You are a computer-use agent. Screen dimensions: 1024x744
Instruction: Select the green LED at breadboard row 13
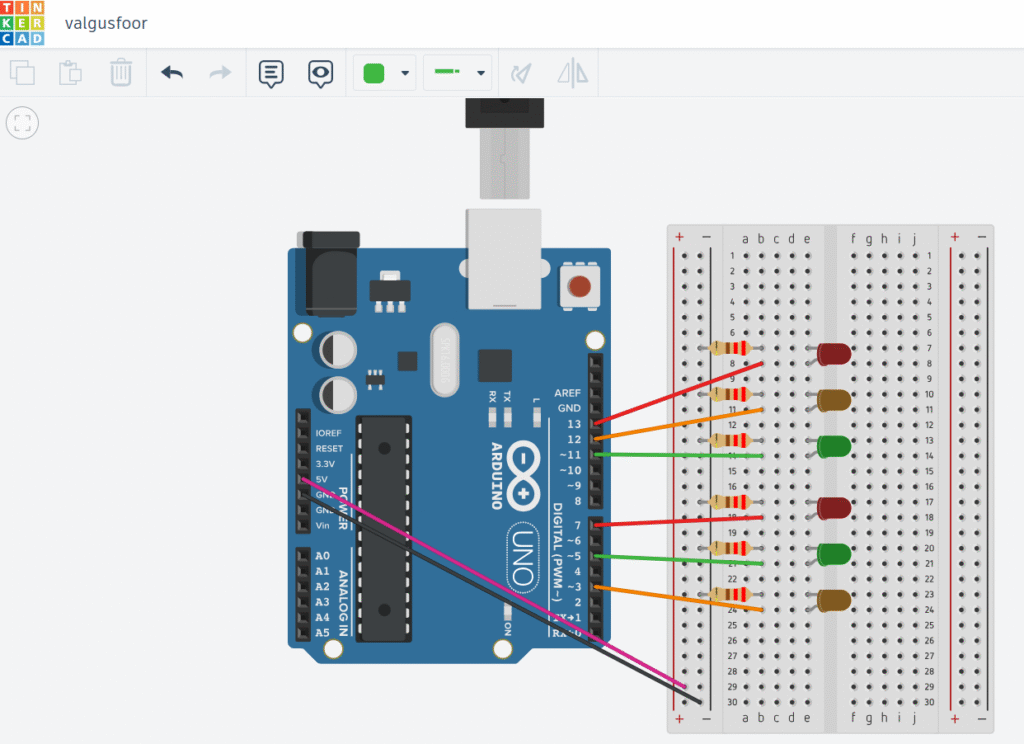coord(833,446)
